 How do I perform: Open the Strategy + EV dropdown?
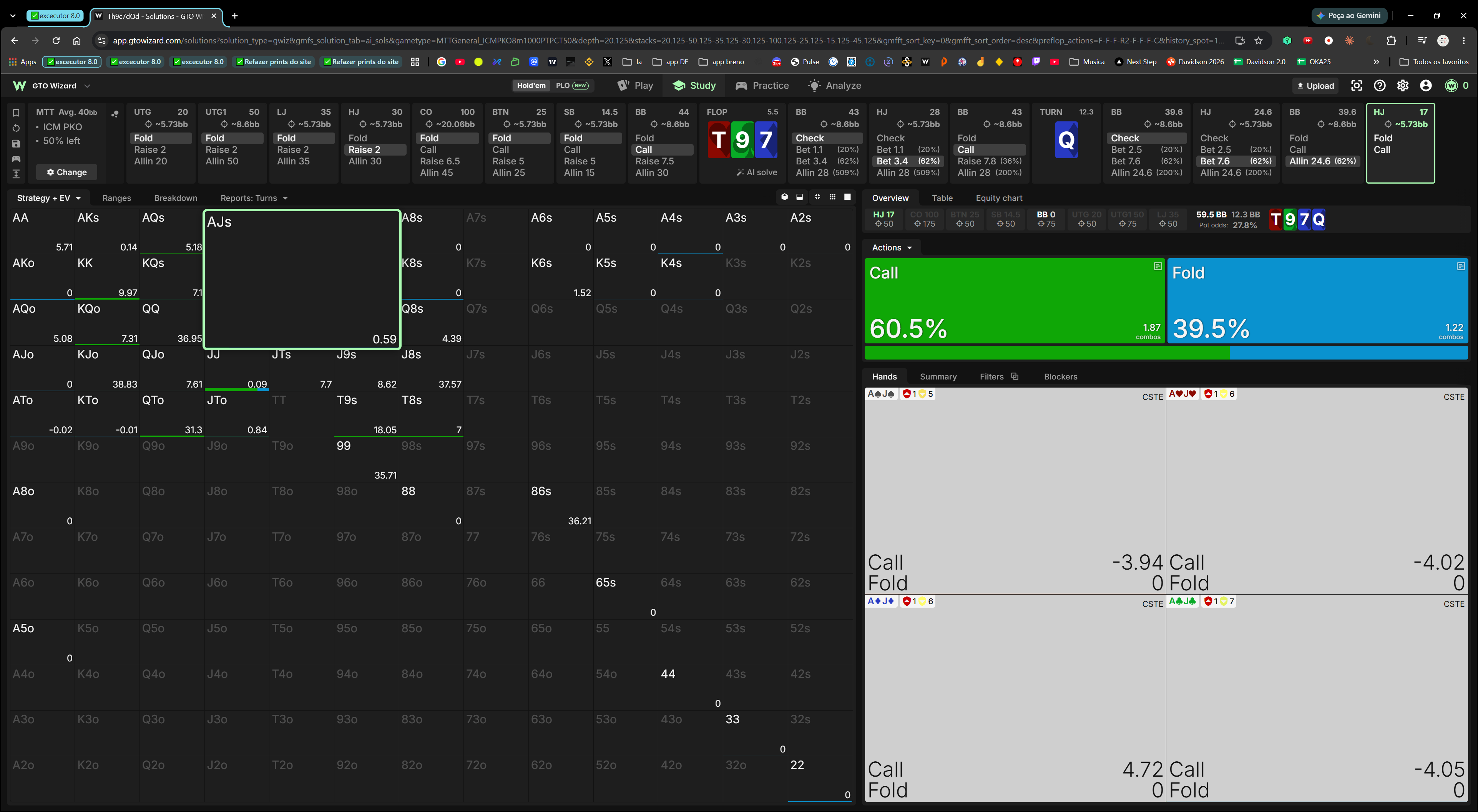[49, 198]
